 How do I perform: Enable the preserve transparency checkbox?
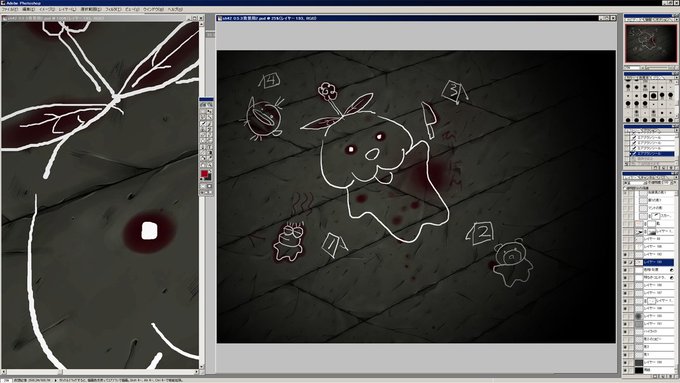(625, 188)
